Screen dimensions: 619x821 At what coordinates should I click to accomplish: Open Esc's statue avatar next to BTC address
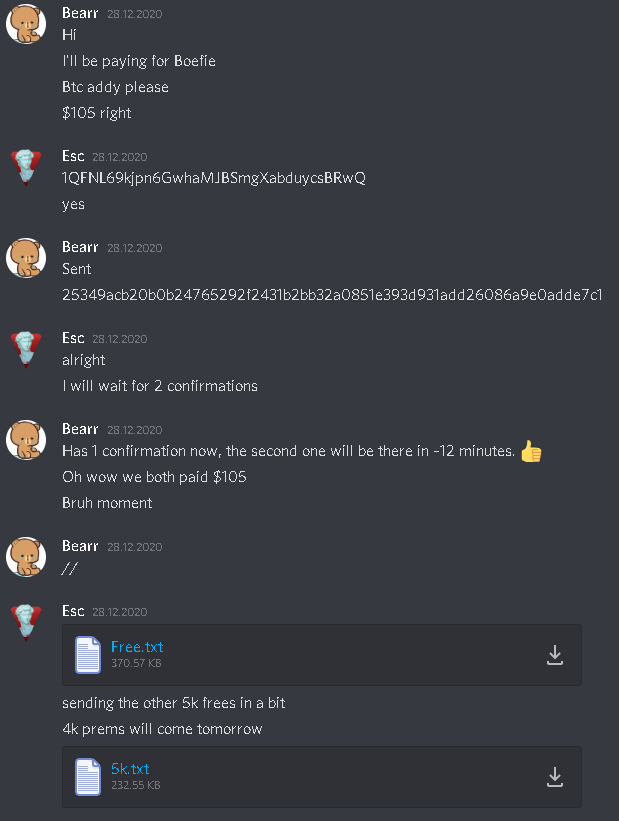click(x=26, y=168)
